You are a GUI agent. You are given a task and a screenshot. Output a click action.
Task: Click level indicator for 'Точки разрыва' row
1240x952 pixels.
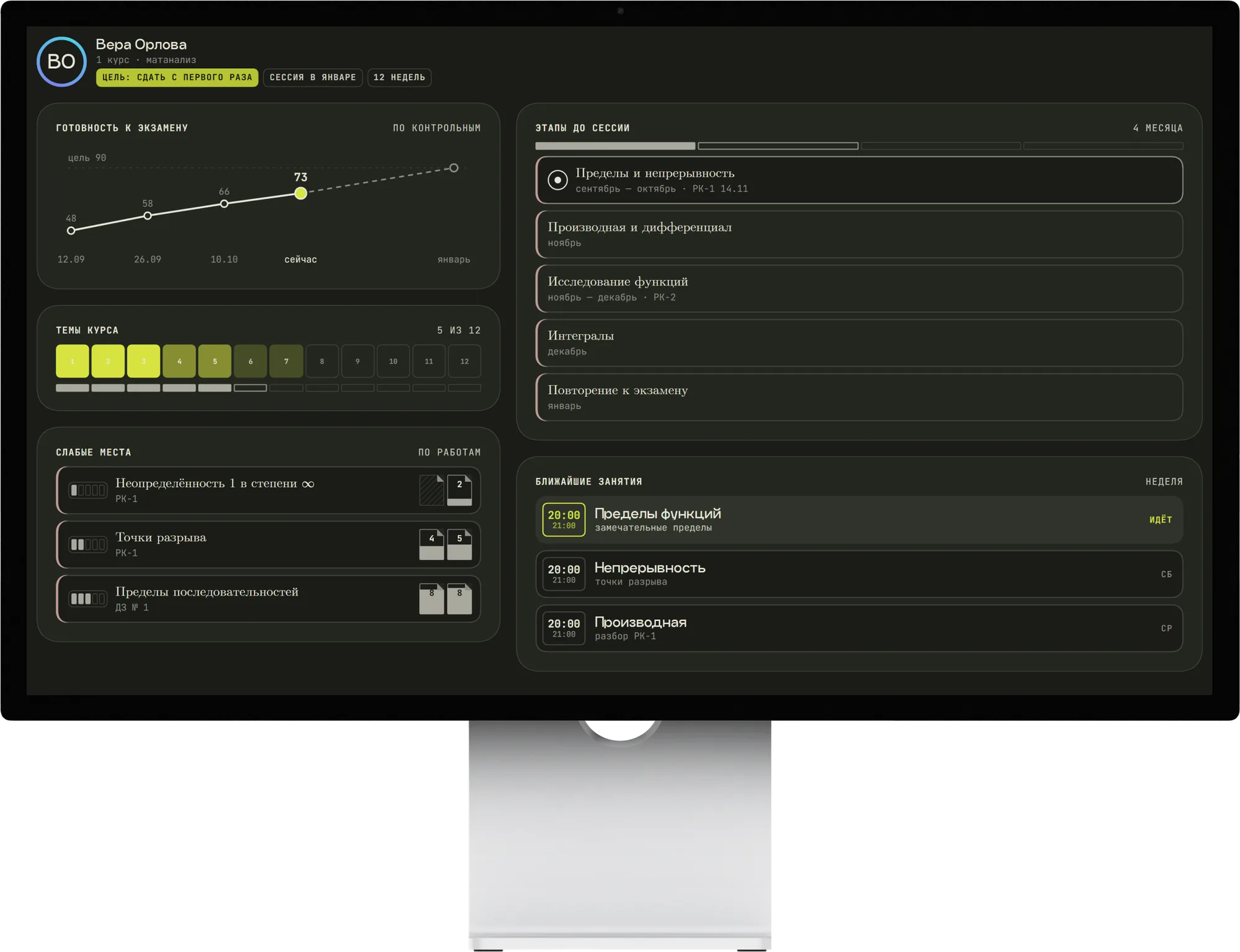click(87, 545)
